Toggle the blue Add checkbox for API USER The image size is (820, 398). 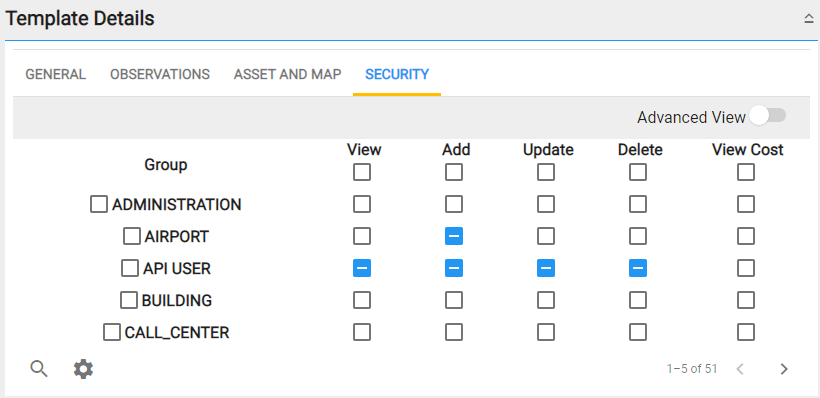tap(454, 268)
